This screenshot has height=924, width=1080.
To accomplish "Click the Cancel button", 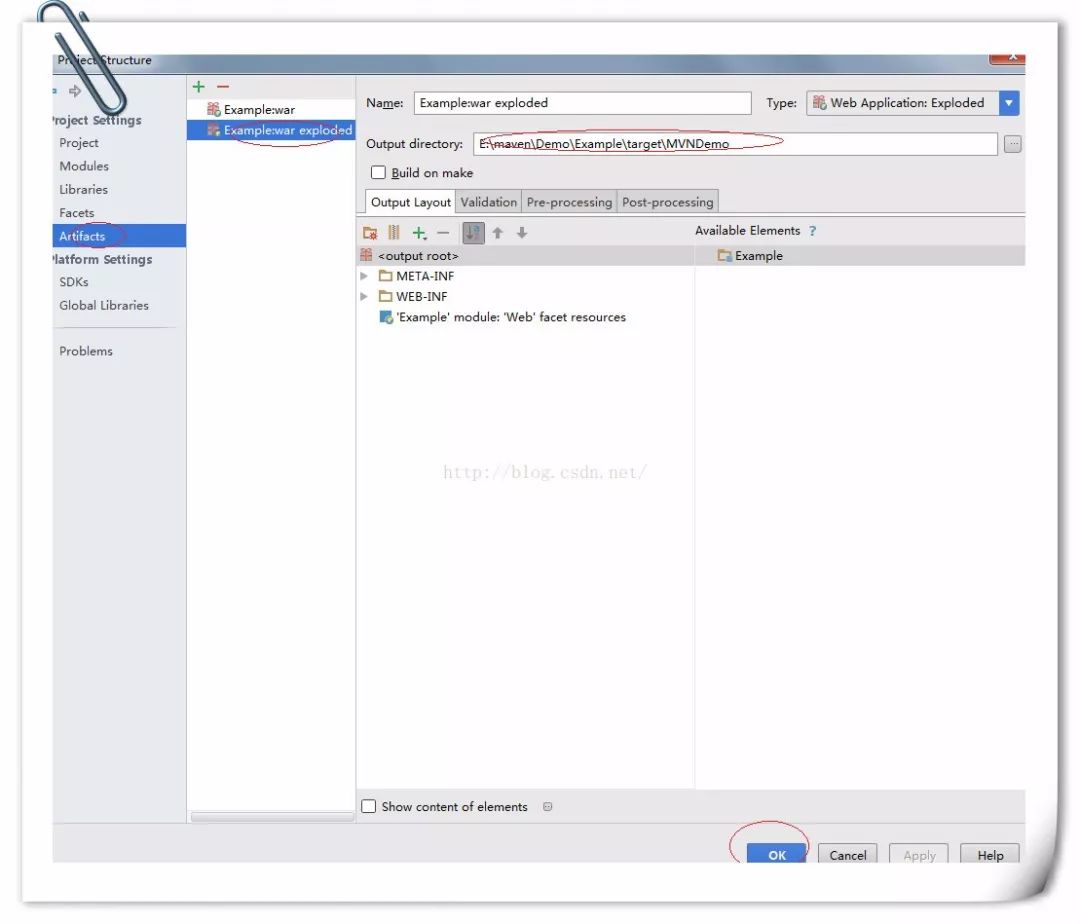I will [847, 855].
